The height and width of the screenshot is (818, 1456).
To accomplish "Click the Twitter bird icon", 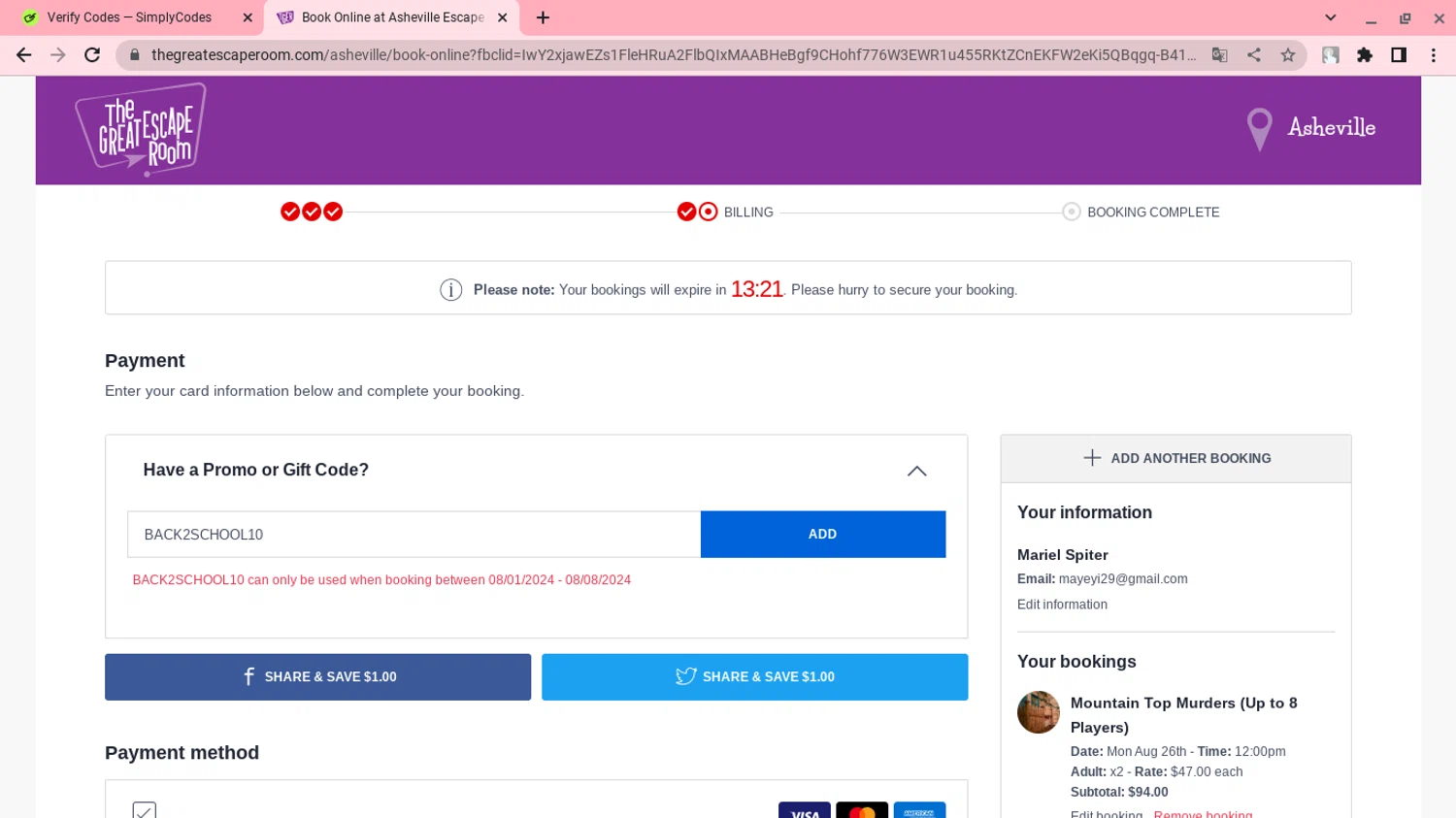I will pyautogui.click(x=685, y=676).
